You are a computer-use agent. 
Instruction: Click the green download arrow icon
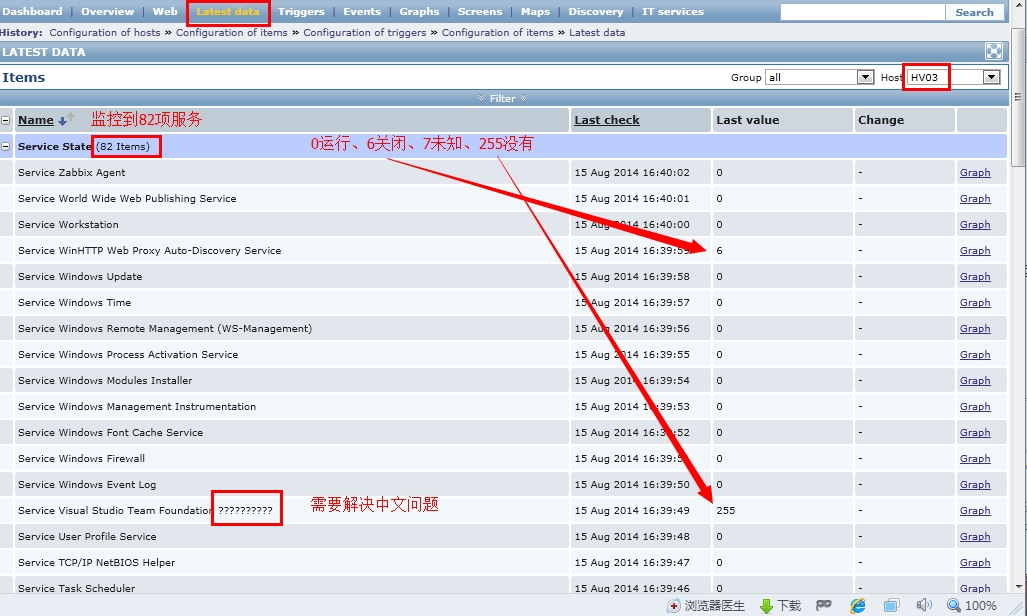(x=766, y=606)
